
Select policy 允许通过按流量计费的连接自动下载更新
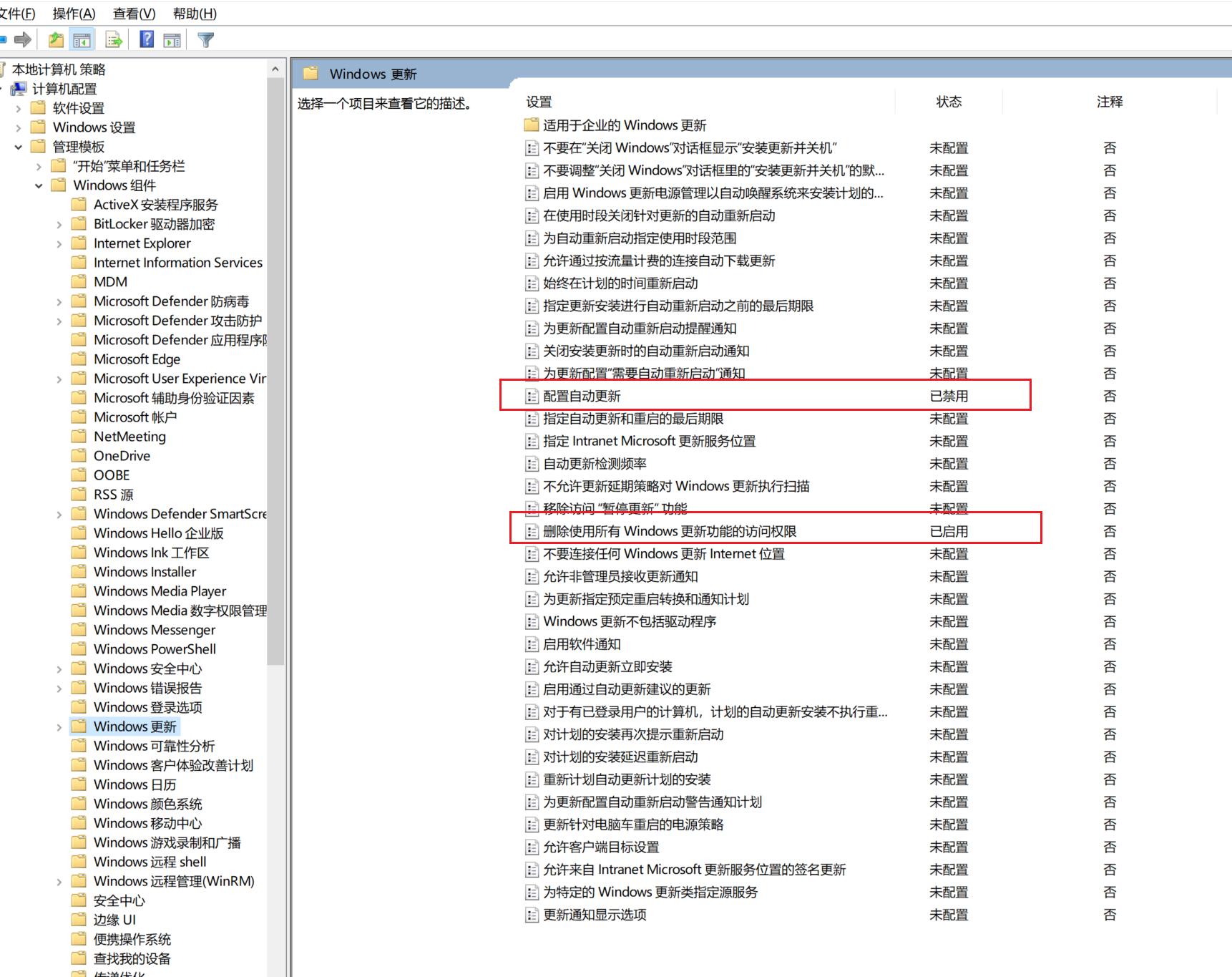click(x=659, y=261)
